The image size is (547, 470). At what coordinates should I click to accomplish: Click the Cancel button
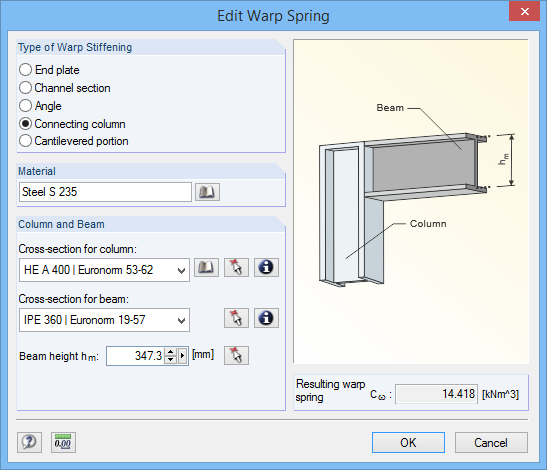491,442
